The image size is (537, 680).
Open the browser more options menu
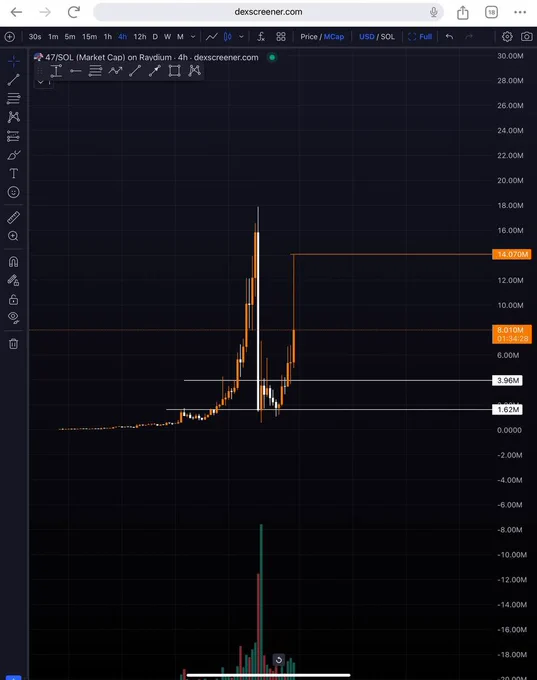pyautogui.click(x=520, y=12)
